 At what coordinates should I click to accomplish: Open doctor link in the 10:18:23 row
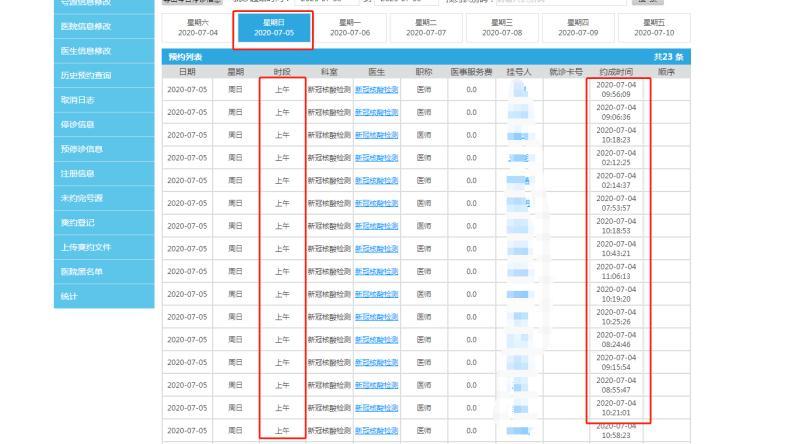377,135
